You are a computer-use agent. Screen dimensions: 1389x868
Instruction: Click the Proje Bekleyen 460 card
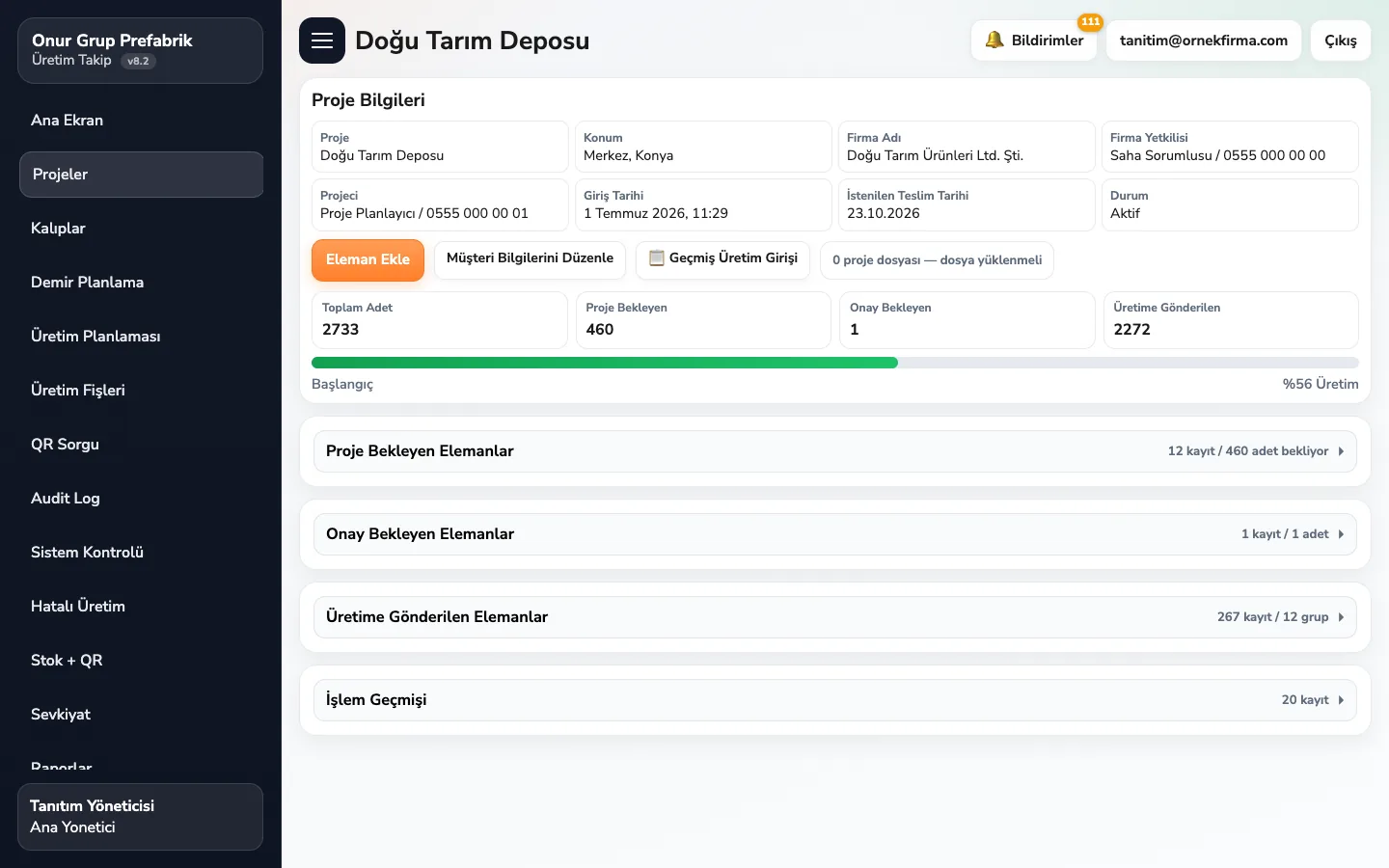[x=703, y=320]
